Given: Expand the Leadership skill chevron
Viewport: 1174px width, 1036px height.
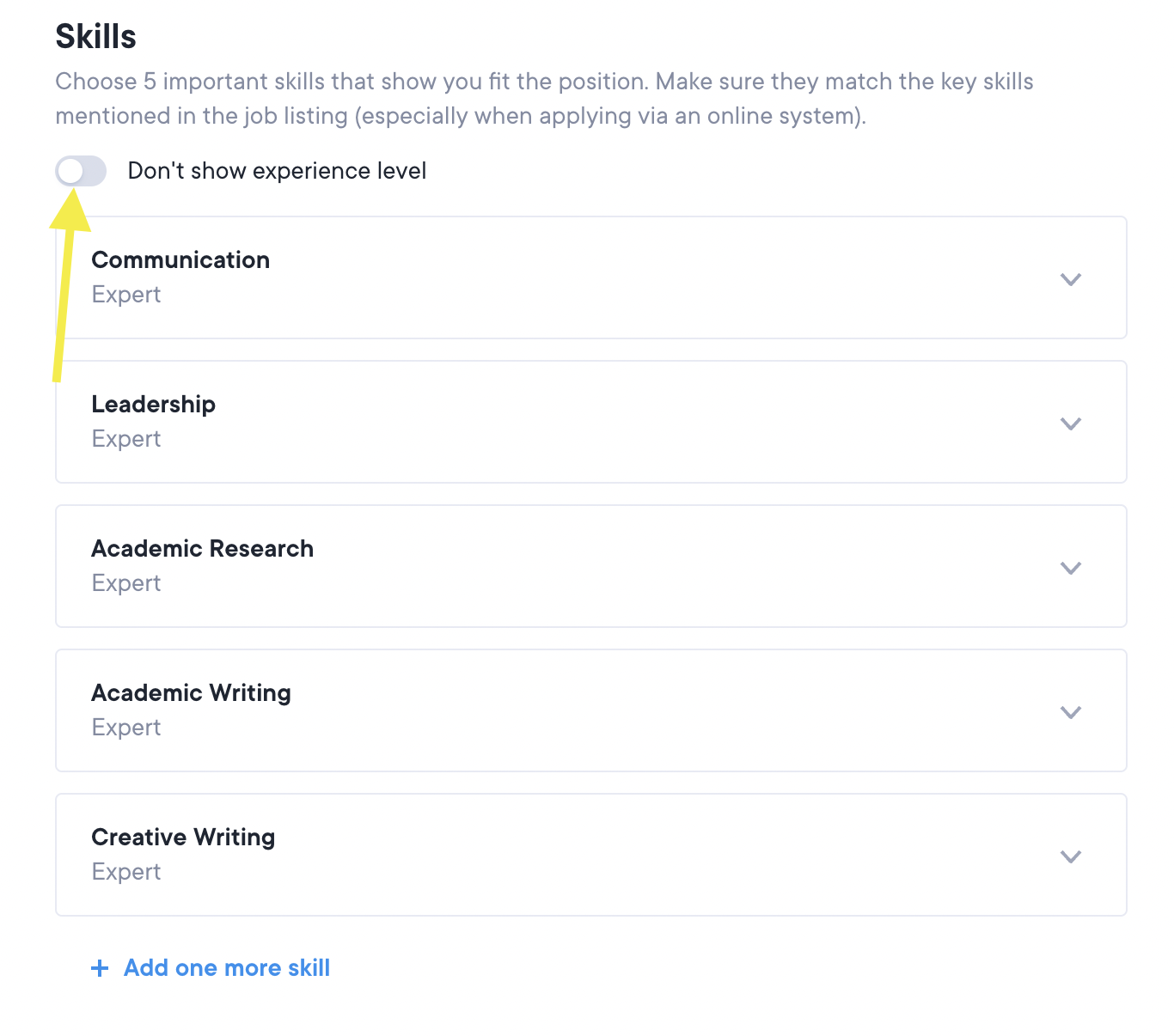Looking at the screenshot, I should [1070, 424].
